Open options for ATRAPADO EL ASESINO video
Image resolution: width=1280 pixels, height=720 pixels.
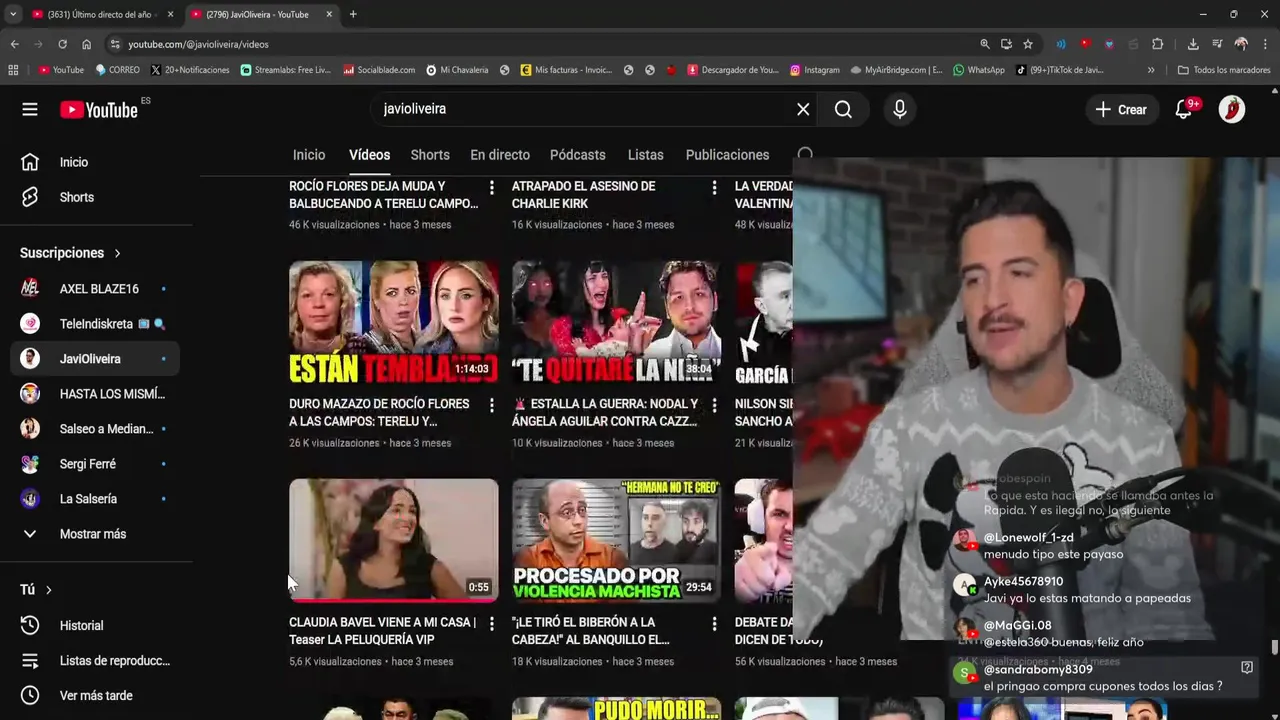pyautogui.click(x=714, y=187)
